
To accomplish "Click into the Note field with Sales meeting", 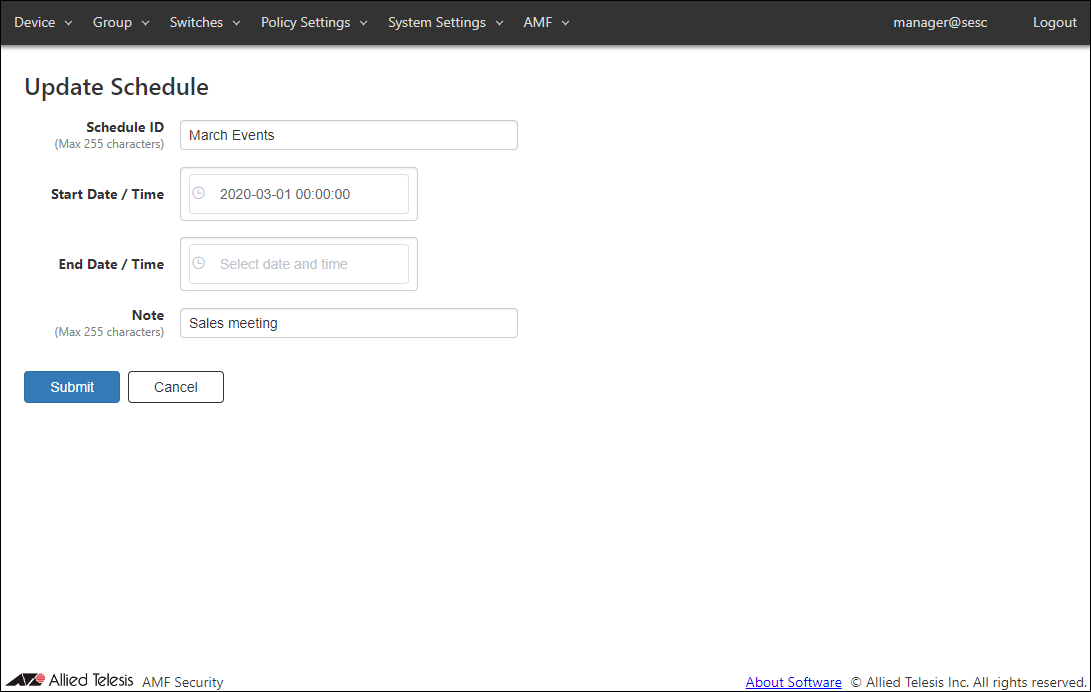I will (x=348, y=323).
